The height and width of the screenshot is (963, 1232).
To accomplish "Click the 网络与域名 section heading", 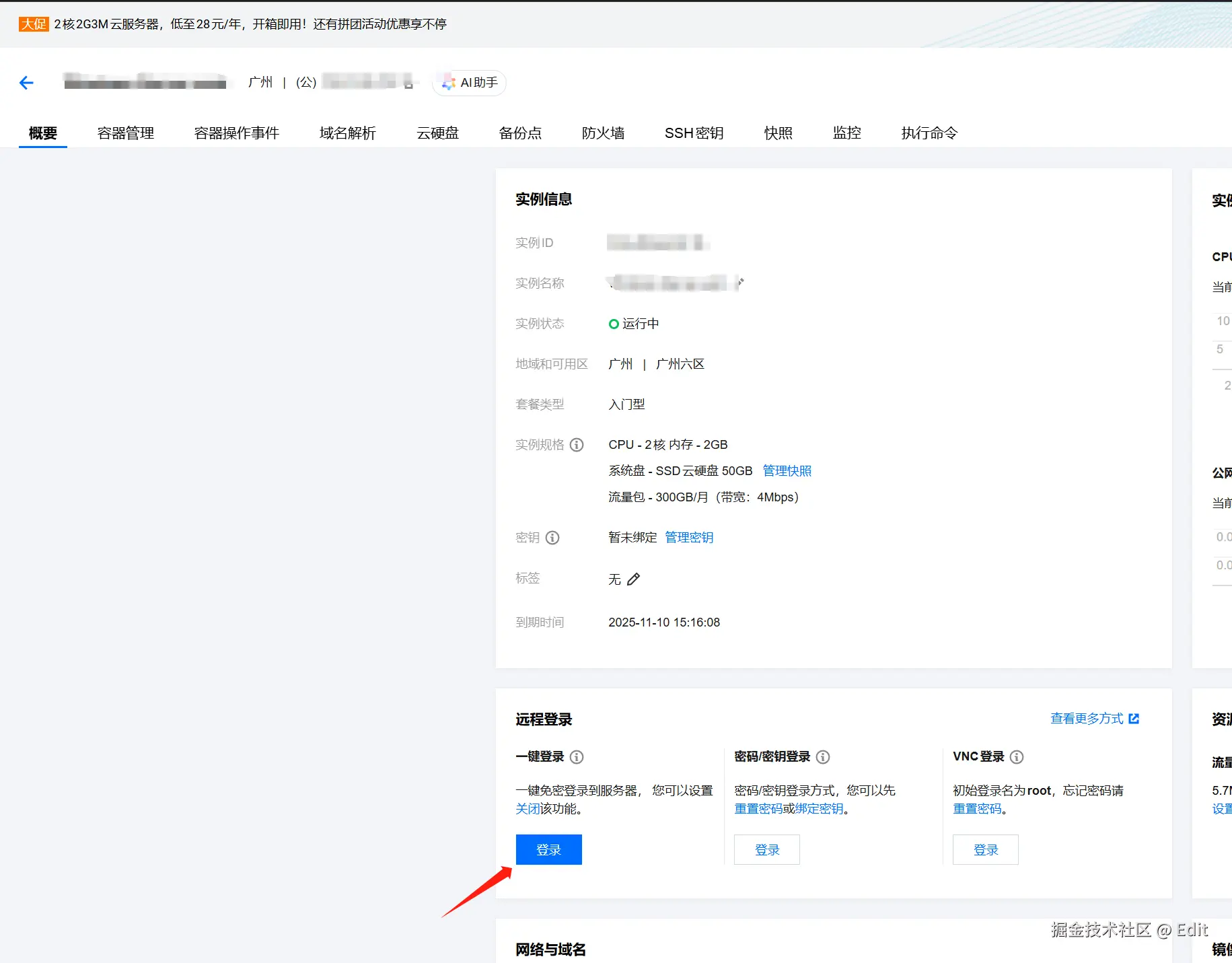I will click(x=550, y=950).
